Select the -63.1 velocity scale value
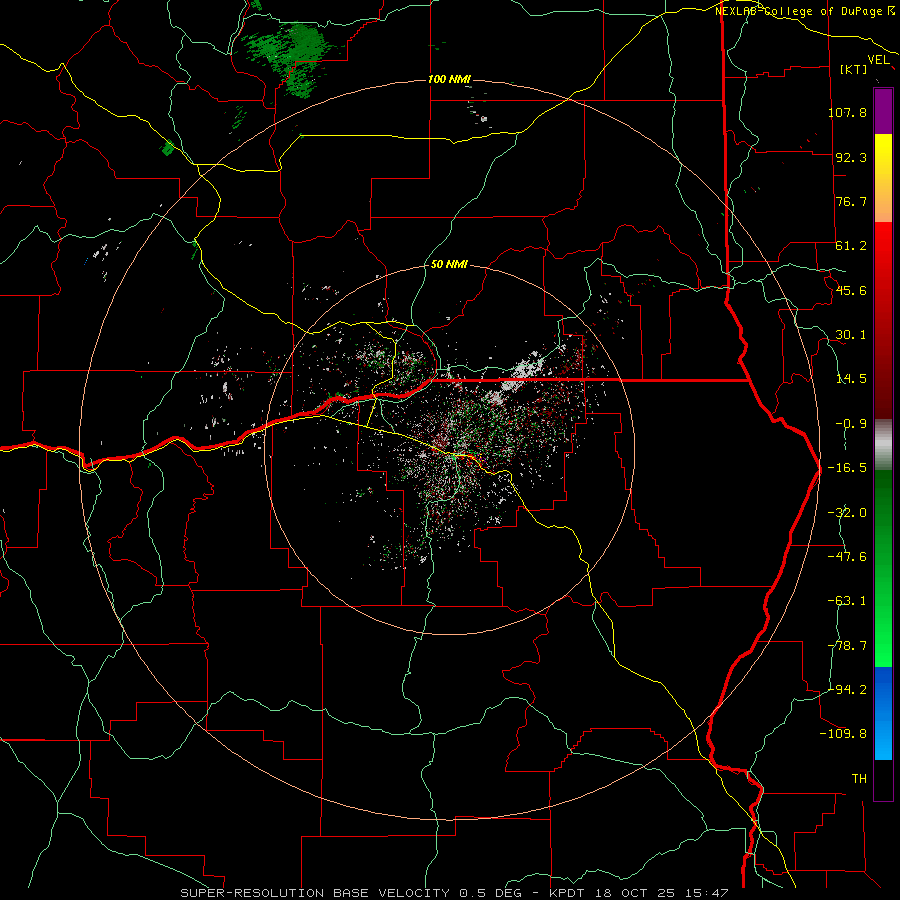The image size is (900, 900). tap(847, 601)
